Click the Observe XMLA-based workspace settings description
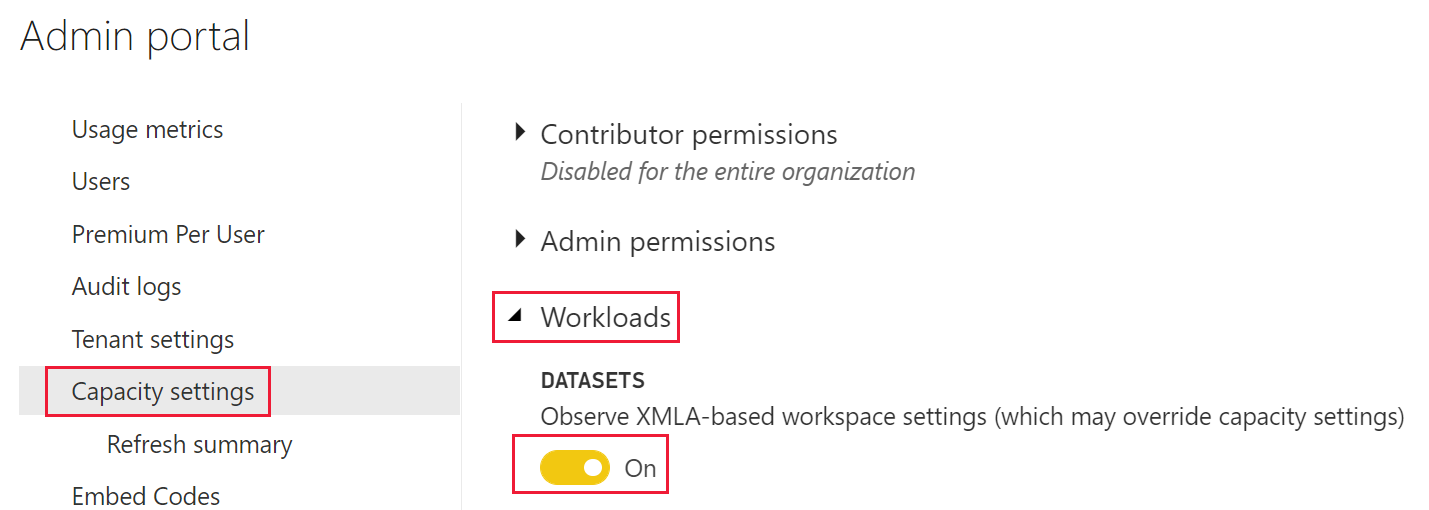Image resolution: width=1429 pixels, height=510 pixels. [x=972, y=417]
